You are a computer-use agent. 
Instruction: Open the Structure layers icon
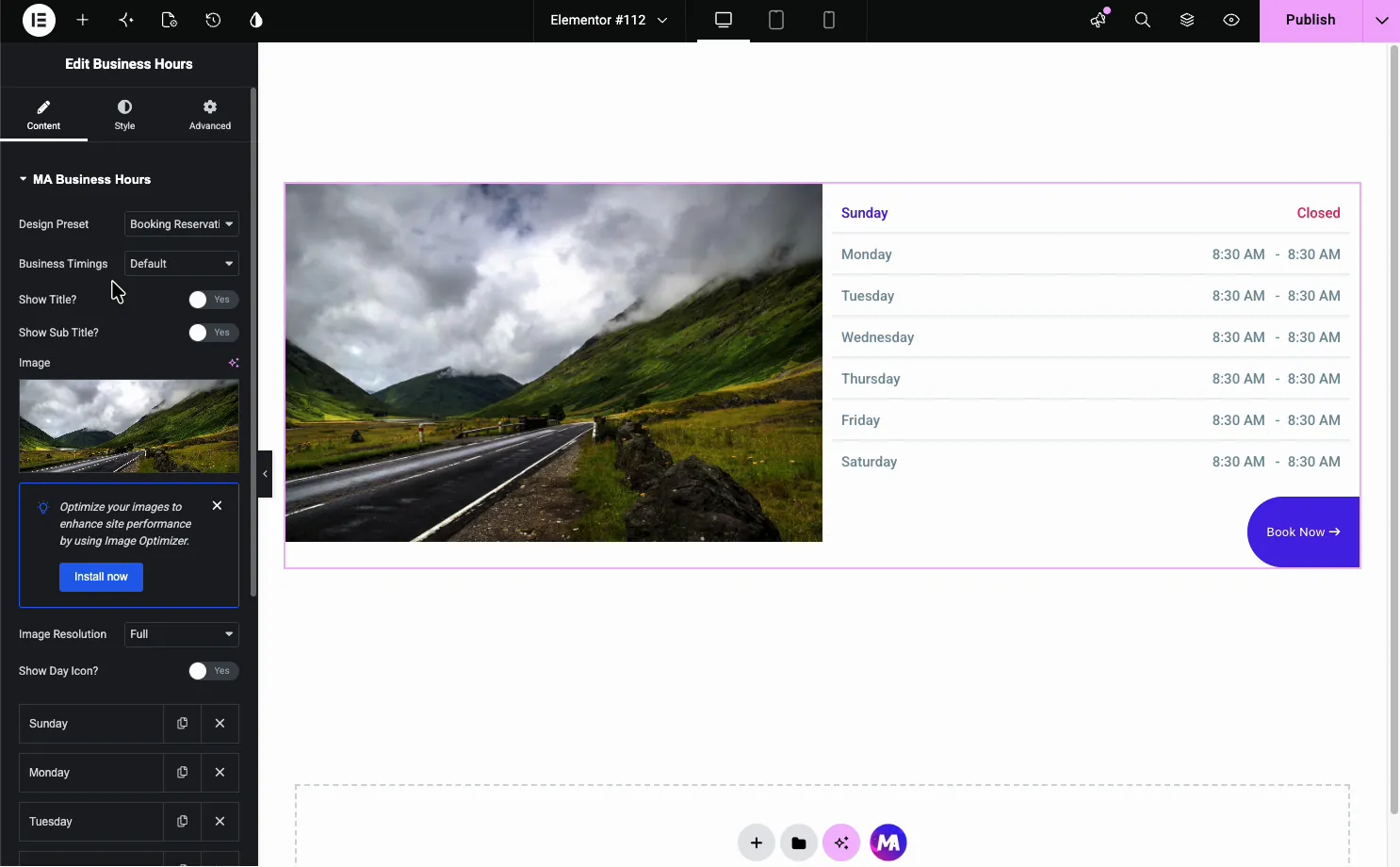(1187, 20)
